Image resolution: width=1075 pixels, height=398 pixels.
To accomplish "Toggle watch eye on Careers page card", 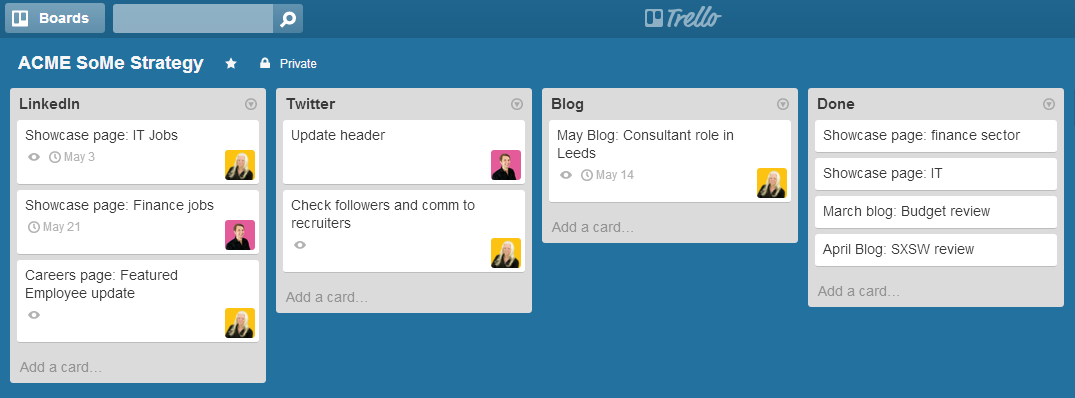I will 34,314.
